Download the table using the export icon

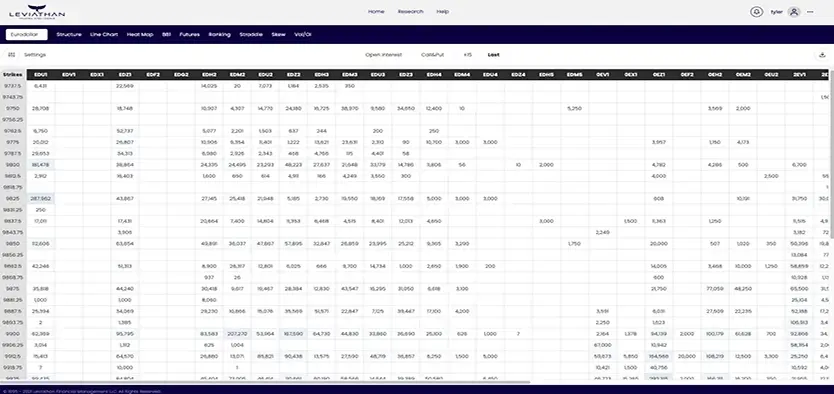[822, 54]
